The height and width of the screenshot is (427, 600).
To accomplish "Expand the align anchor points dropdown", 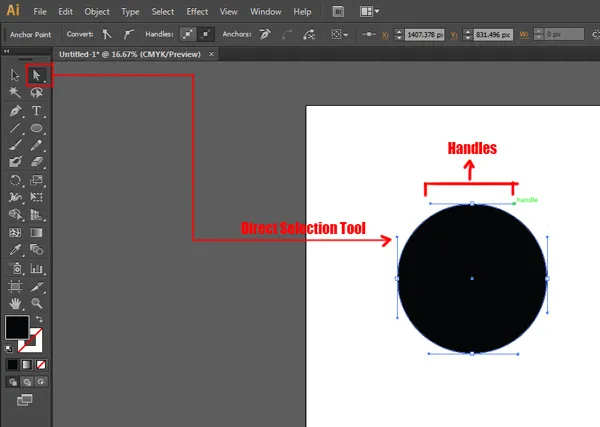I will tap(345, 34).
